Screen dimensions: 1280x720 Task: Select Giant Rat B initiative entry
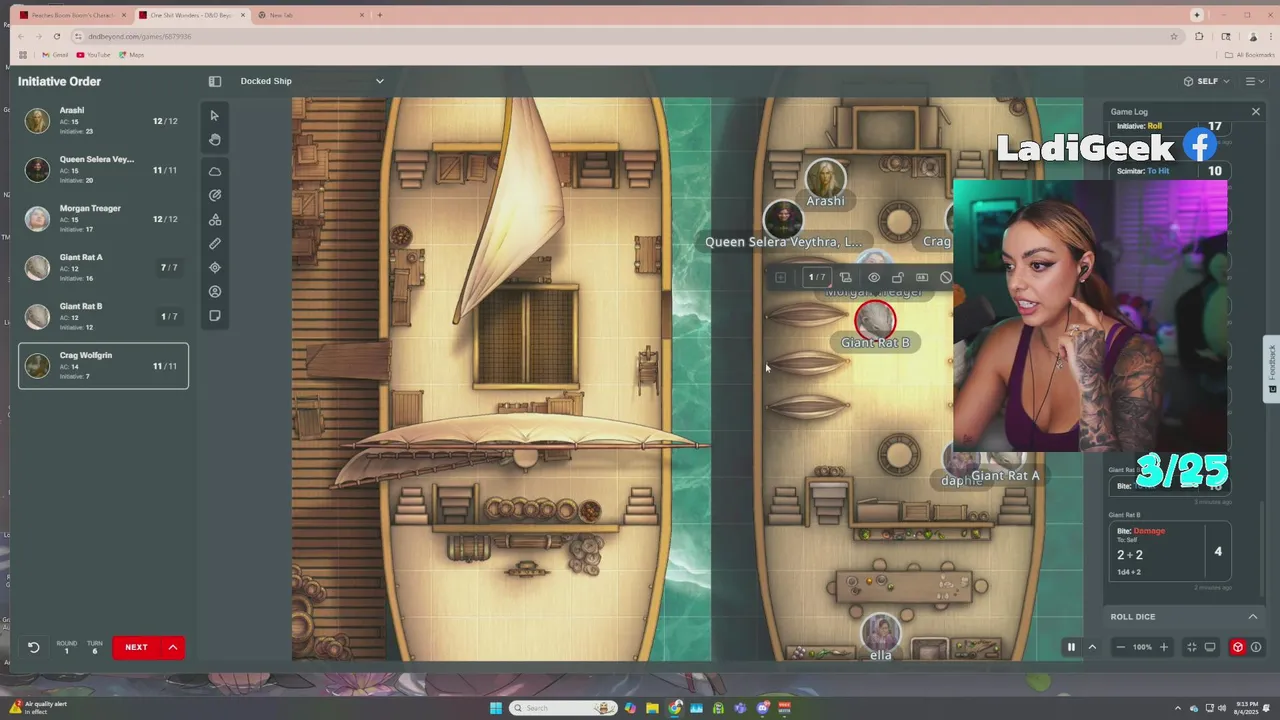click(x=103, y=317)
